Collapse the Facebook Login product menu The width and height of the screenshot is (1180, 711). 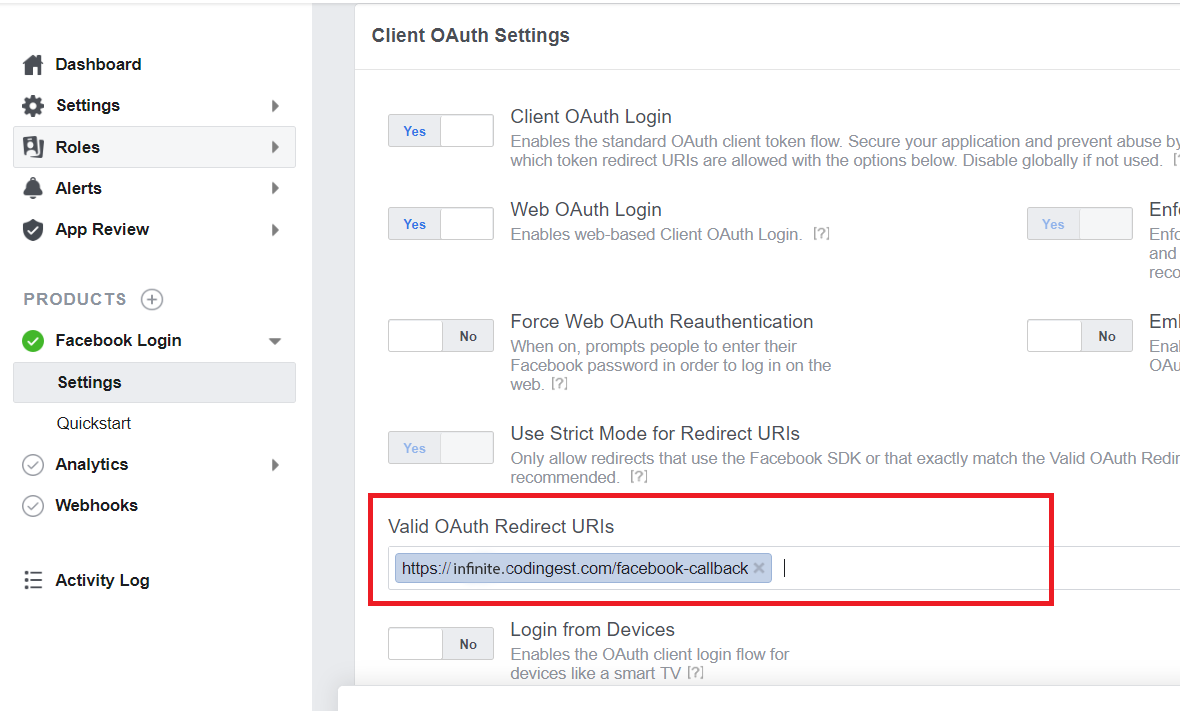pos(275,341)
